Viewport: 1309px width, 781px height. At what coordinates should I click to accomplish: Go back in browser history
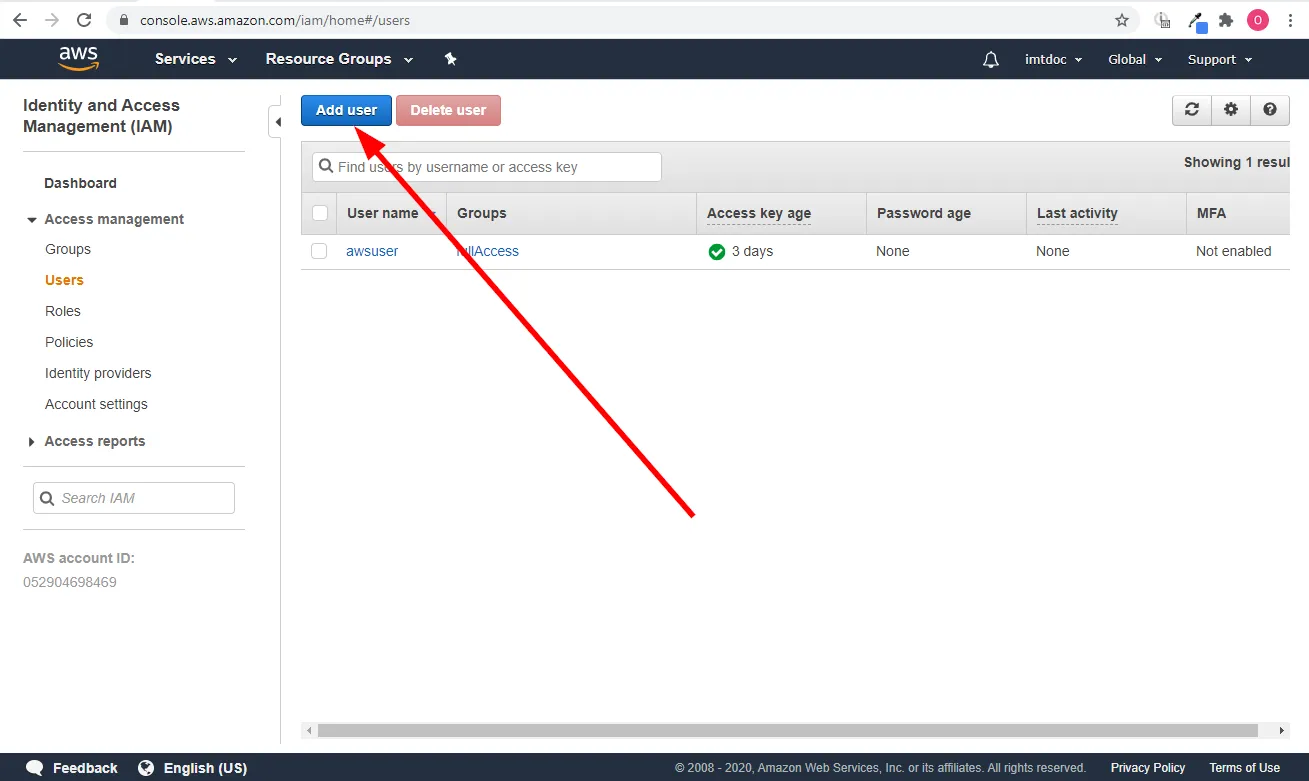20,20
